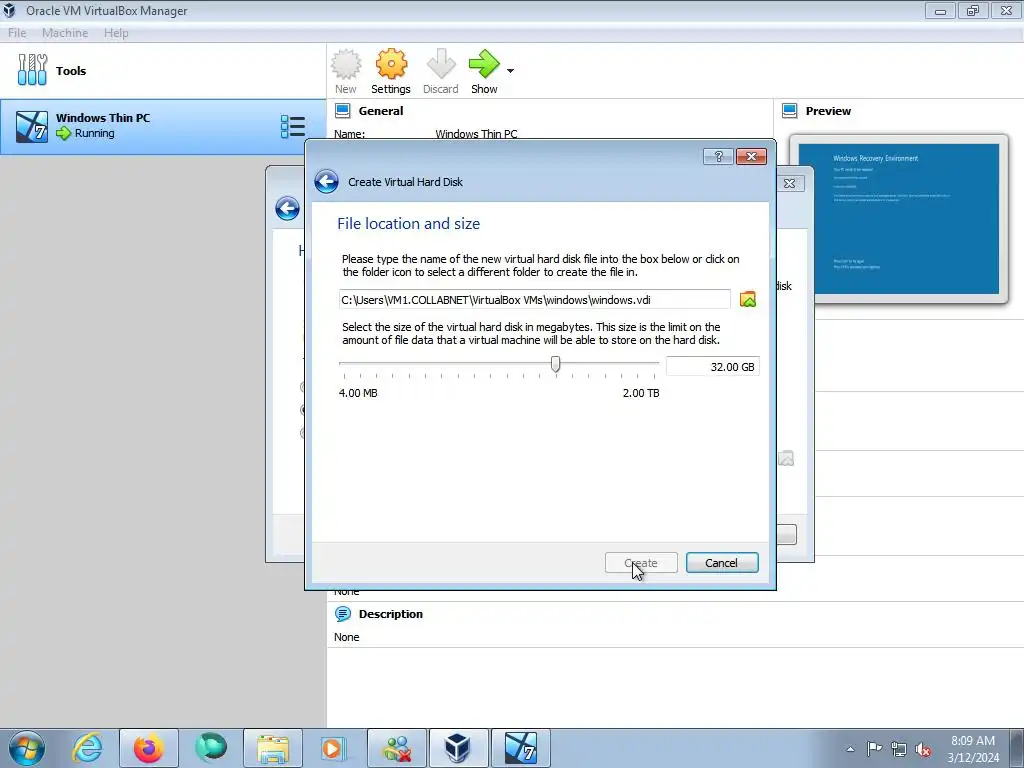Viewport: 1024px width, 768px height.
Task: Click the folder icon to choose disk location
Action: (x=748, y=300)
